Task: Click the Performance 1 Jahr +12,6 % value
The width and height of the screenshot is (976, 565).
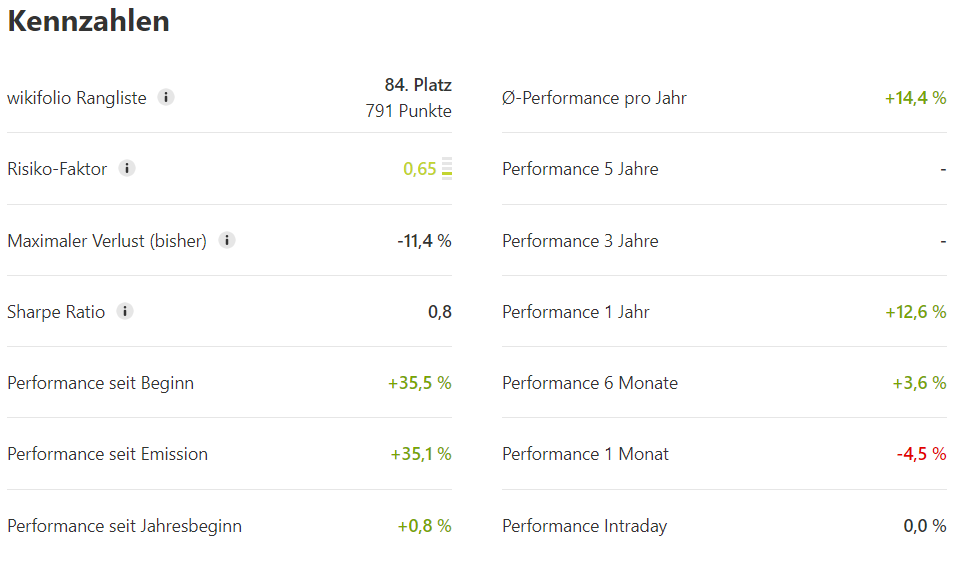Action: point(916,312)
